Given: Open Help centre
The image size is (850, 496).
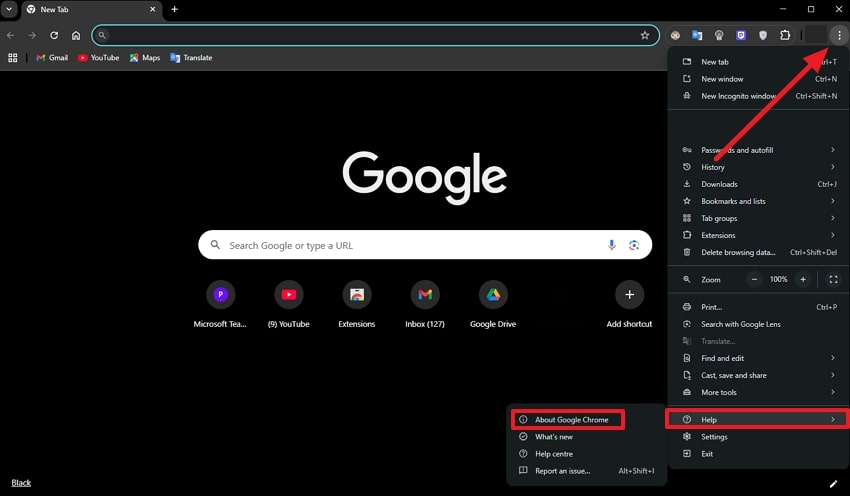Looking at the screenshot, I should pos(587,454).
